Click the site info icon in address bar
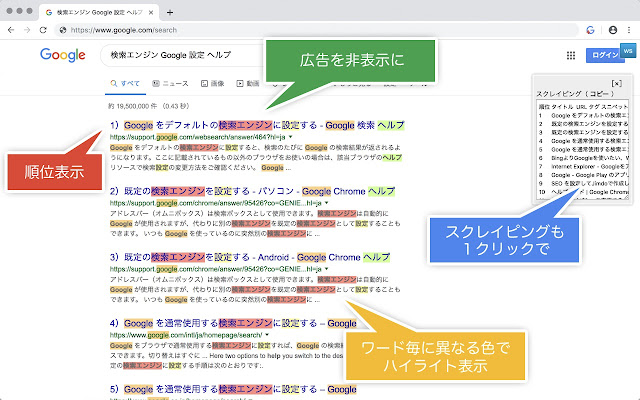This screenshot has height=400, width=640. point(63,30)
